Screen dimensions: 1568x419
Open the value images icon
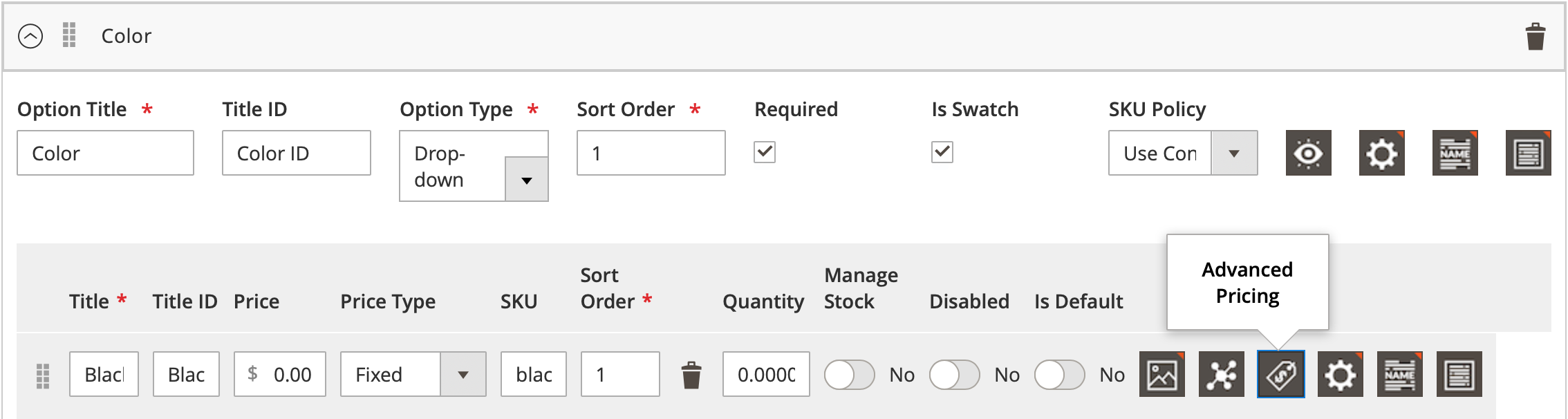click(x=1162, y=374)
